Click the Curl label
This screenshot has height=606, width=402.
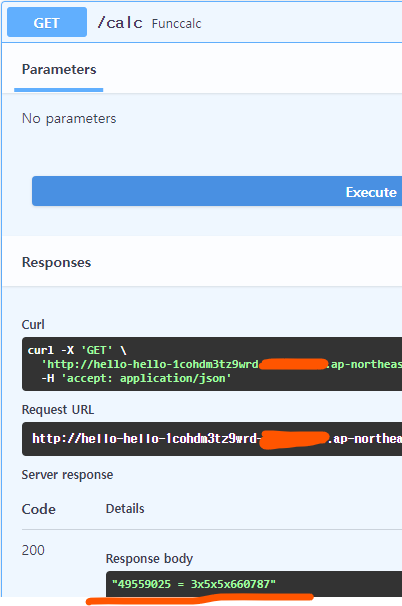[x=33, y=324]
